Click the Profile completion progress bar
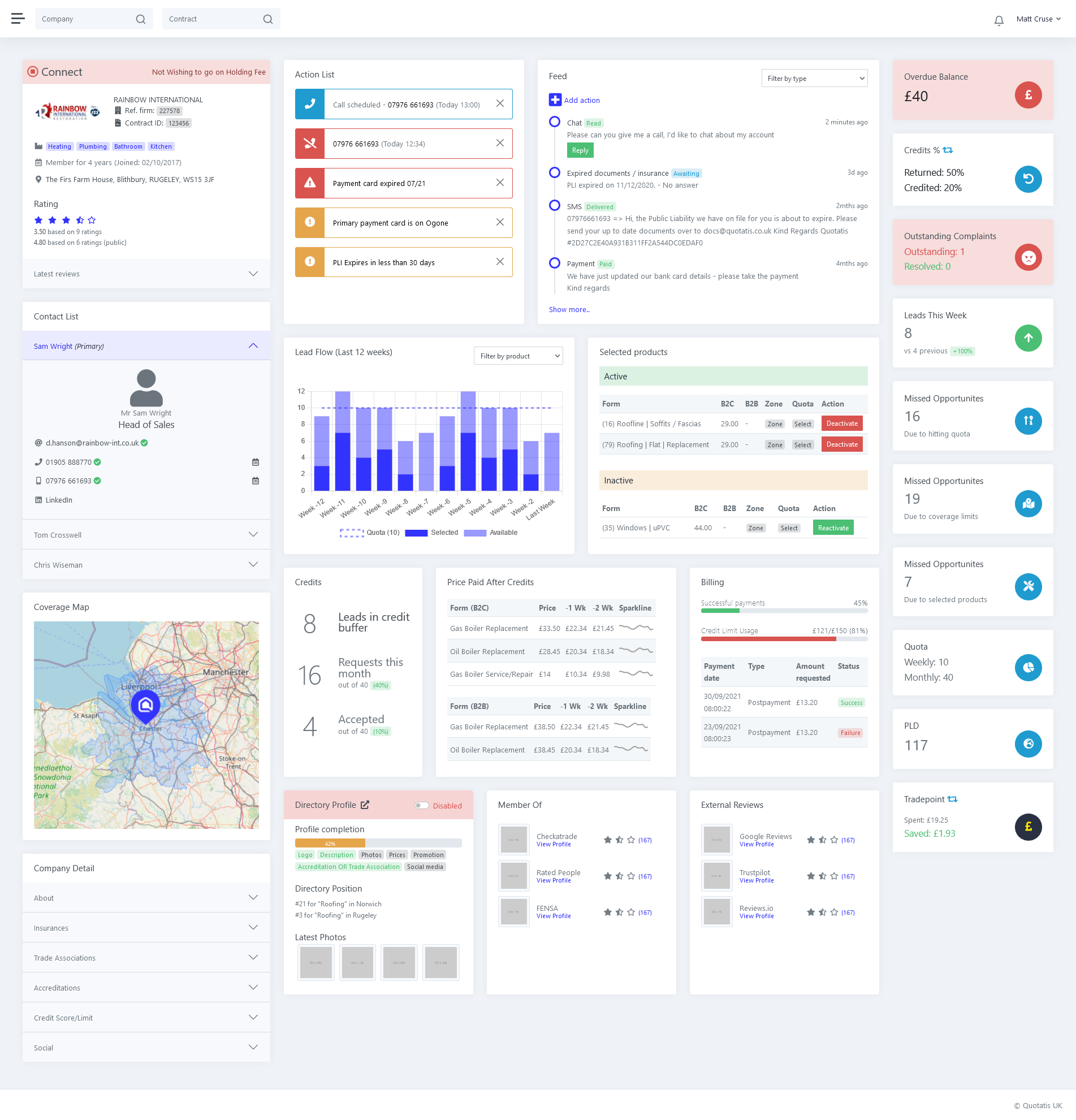The image size is (1076, 1120). [x=378, y=843]
